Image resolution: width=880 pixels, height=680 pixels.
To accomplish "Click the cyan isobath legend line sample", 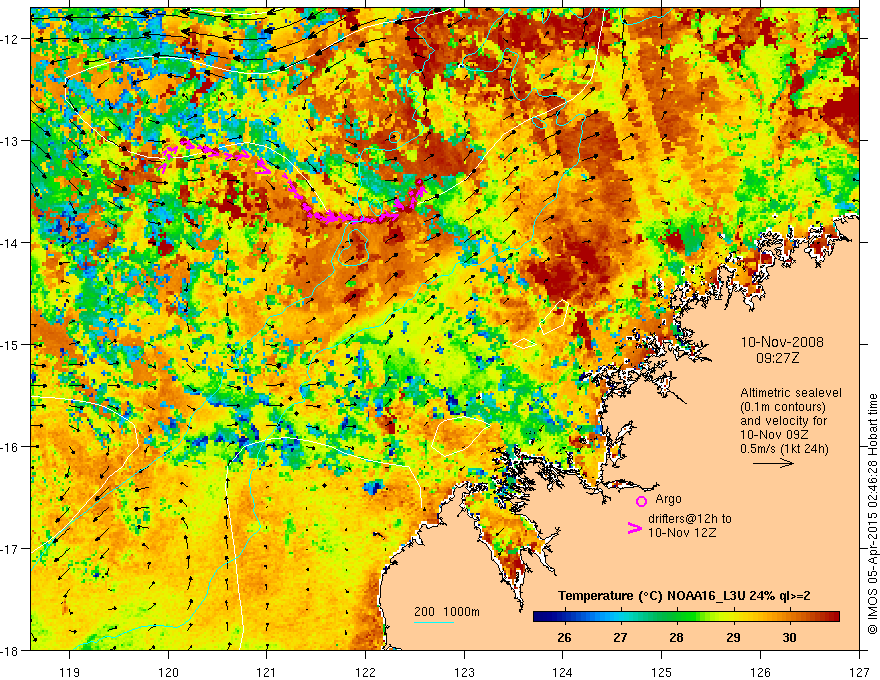I will pos(434,622).
